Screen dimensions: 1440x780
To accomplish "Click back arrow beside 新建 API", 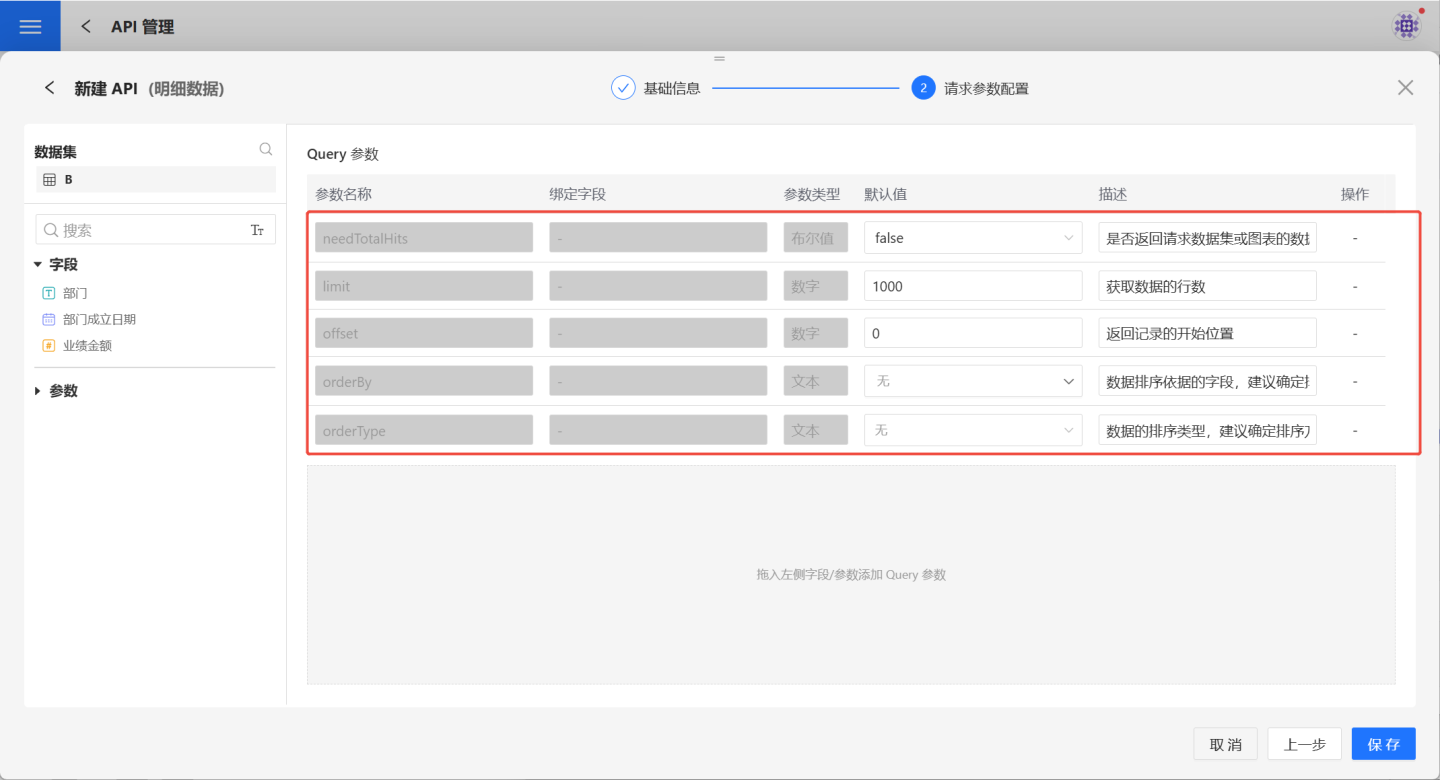I will click(49, 88).
